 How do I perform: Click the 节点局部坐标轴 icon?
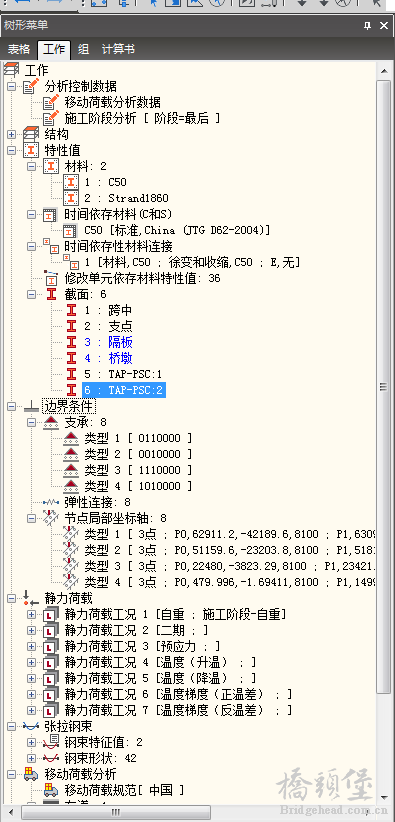click(x=51, y=518)
